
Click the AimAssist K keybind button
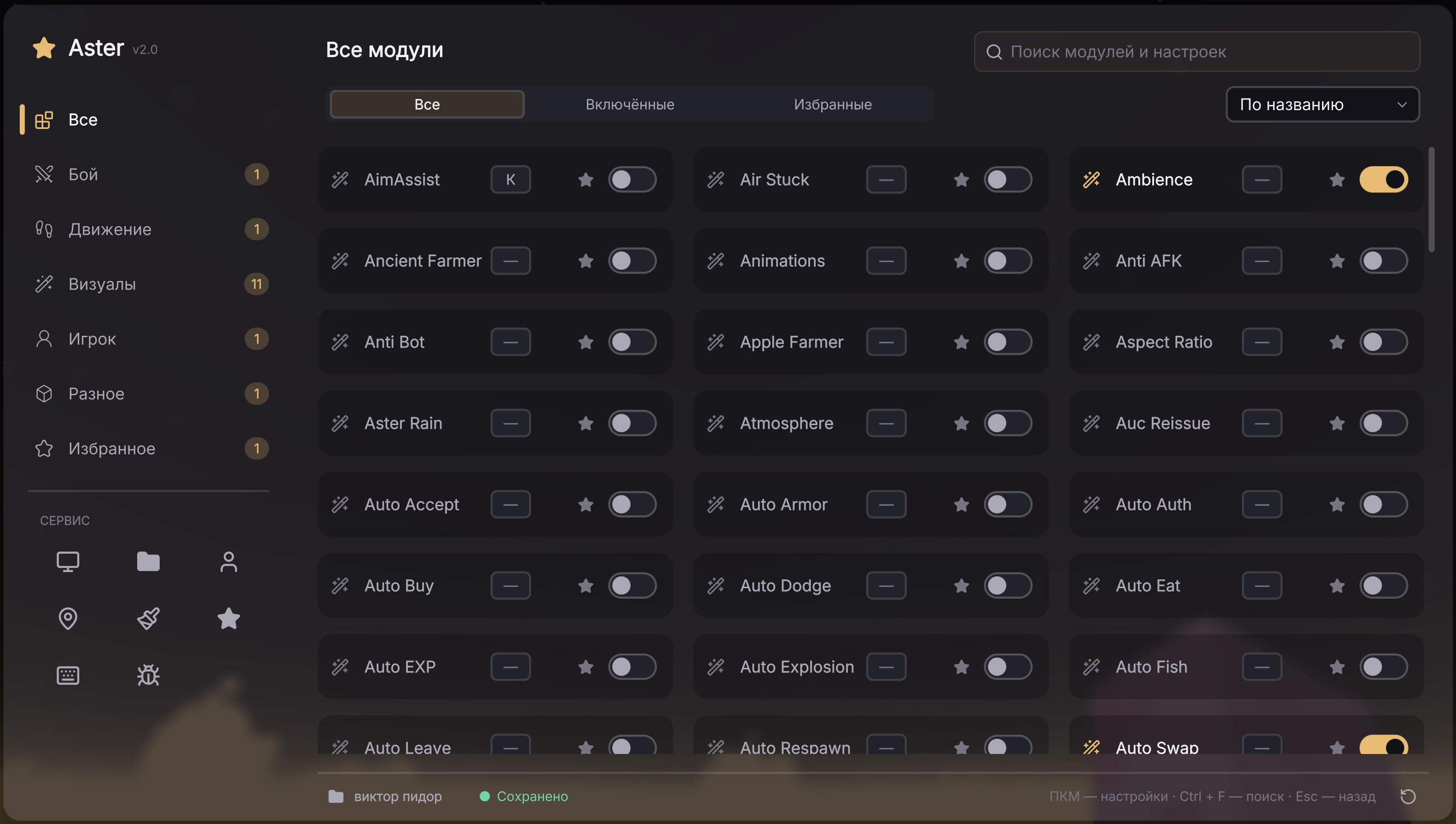coord(510,180)
